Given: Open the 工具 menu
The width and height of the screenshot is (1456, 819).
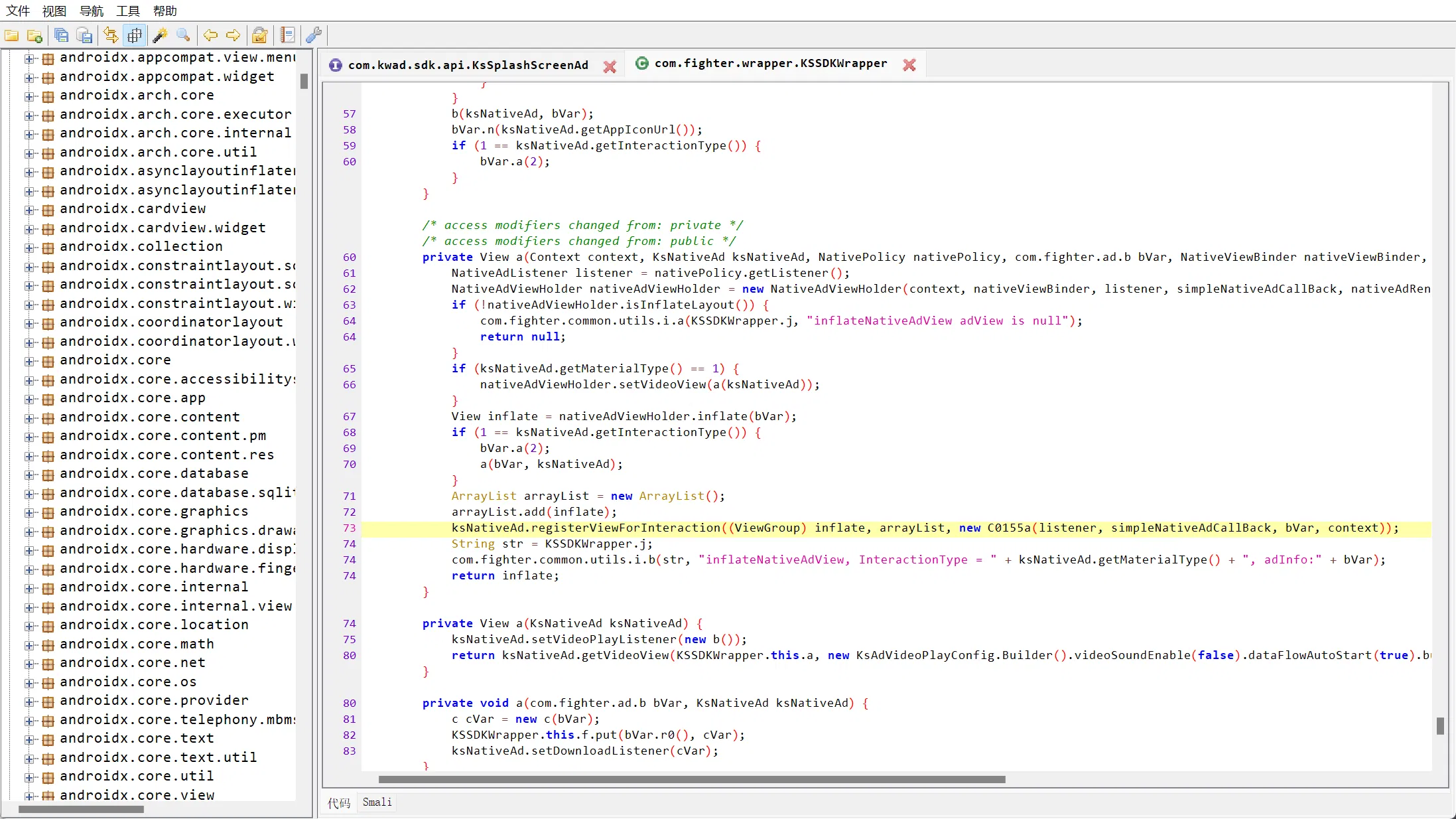Looking at the screenshot, I should [128, 11].
